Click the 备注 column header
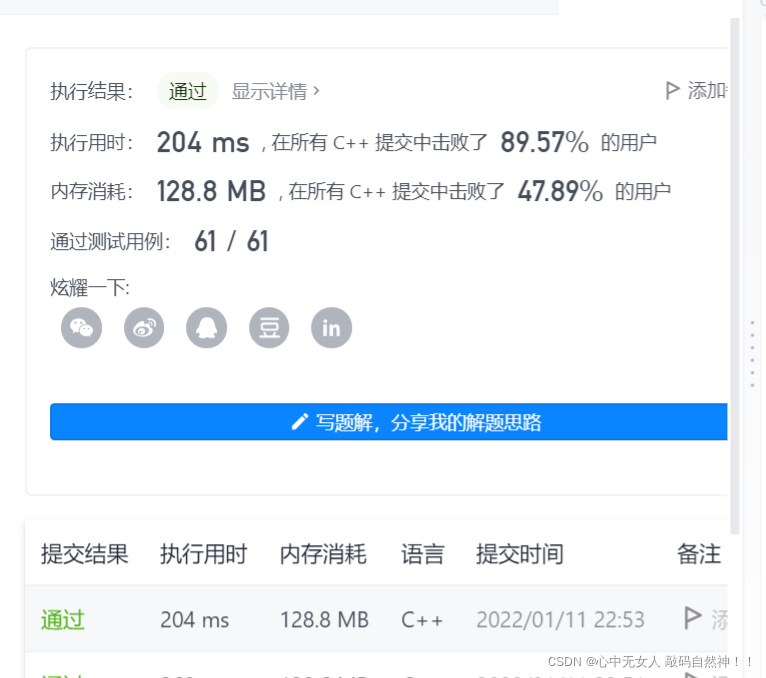The image size is (766, 678). 699,554
